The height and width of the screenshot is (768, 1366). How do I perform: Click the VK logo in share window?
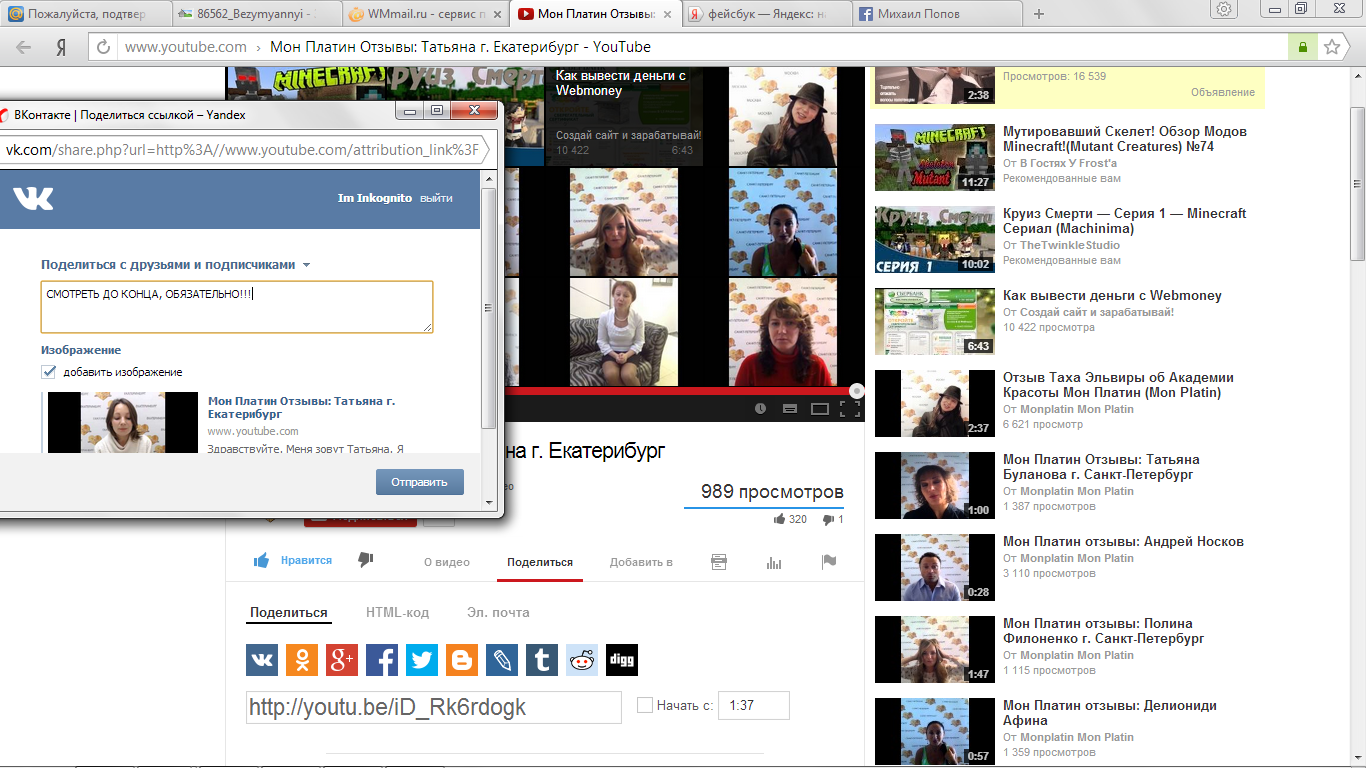point(33,198)
